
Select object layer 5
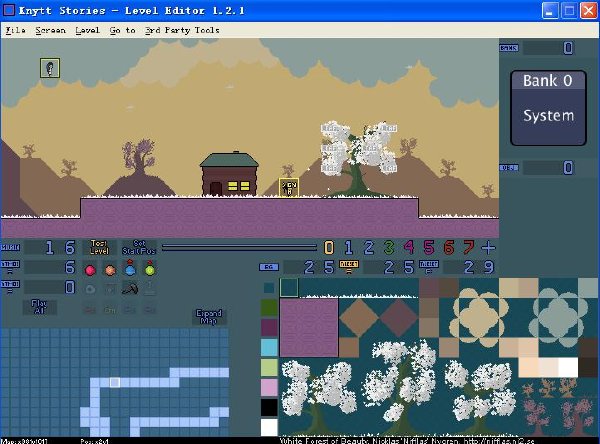click(x=429, y=248)
